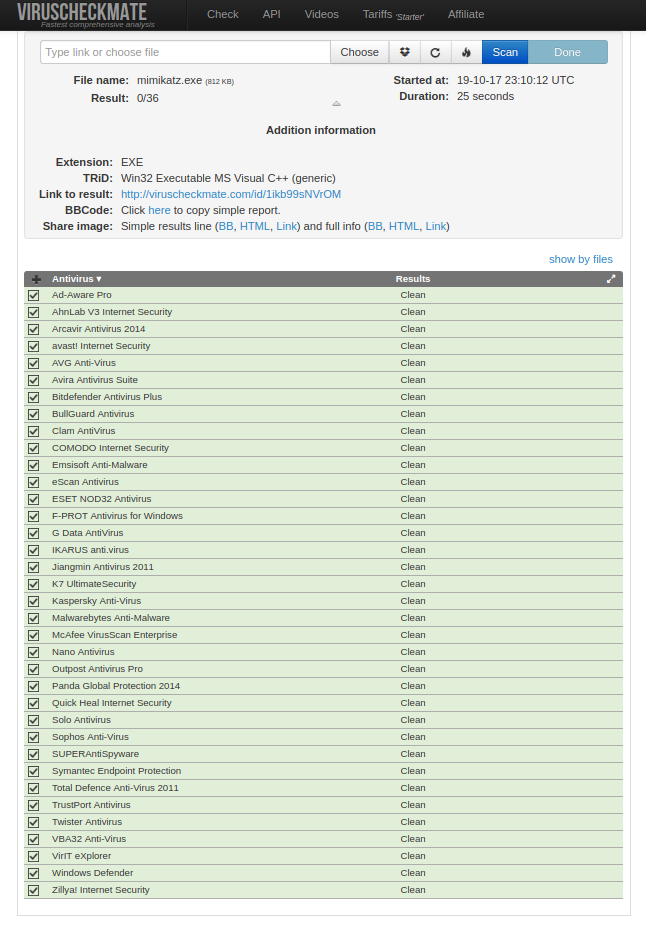The height and width of the screenshot is (925, 646).
Task: Click Panda Global Protection 2014 name
Action: (x=116, y=685)
